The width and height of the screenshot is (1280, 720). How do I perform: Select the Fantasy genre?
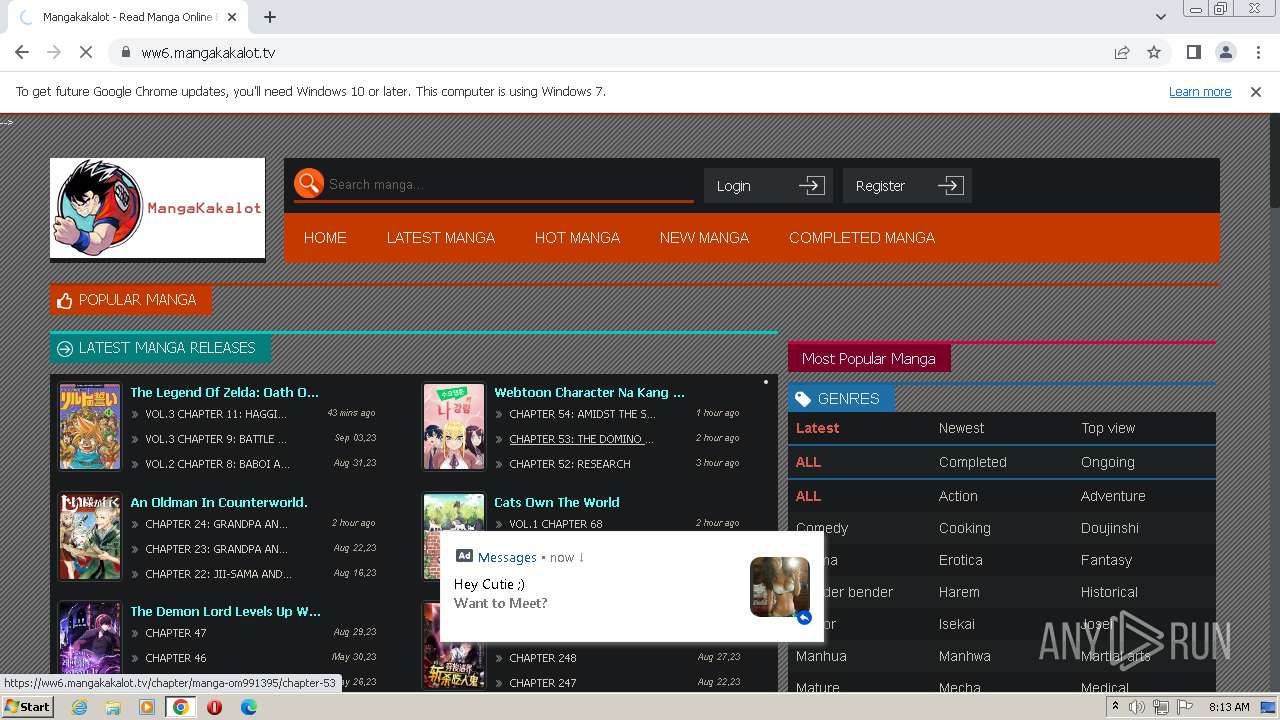(1106, 560)
